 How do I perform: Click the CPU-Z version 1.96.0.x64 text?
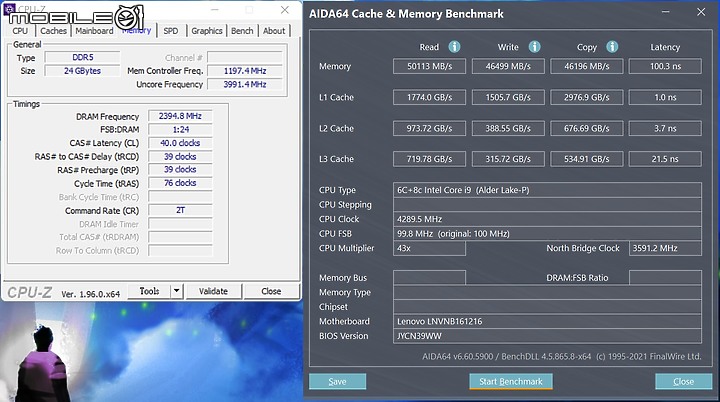tap(90, 294)
